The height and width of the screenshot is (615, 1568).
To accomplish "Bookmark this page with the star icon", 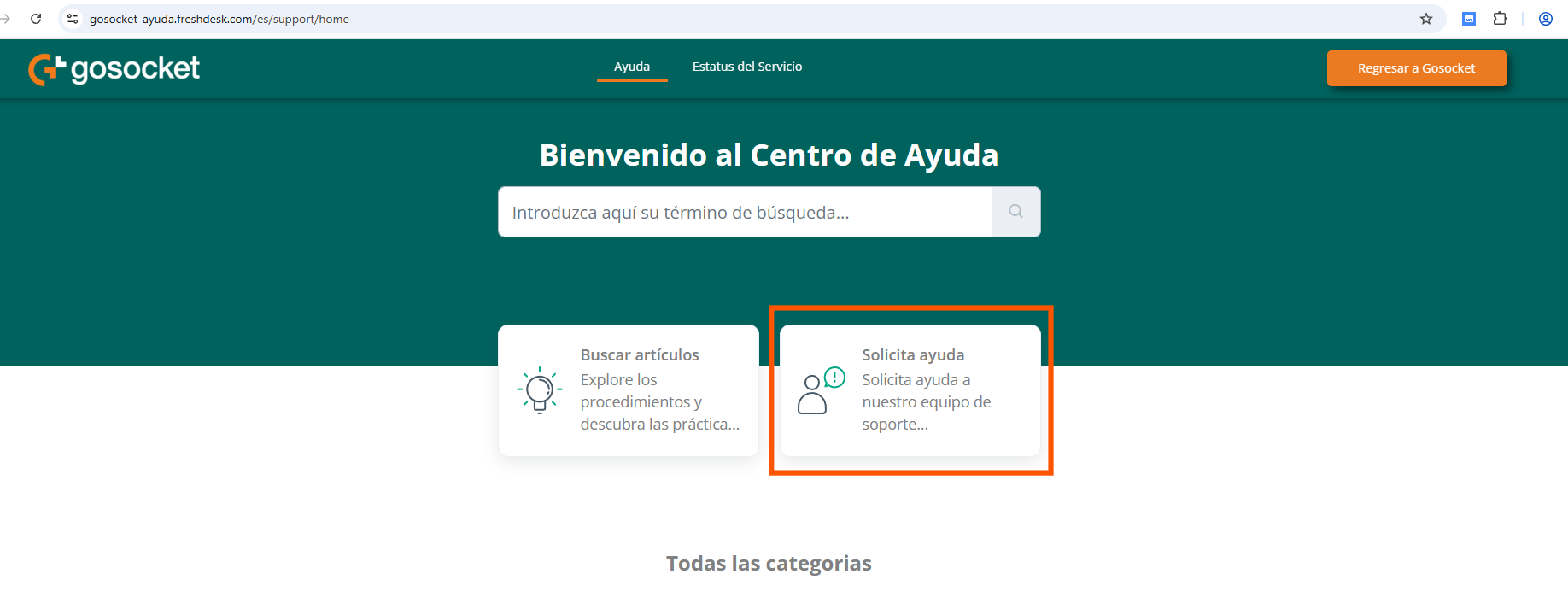I will point(1426,19).
